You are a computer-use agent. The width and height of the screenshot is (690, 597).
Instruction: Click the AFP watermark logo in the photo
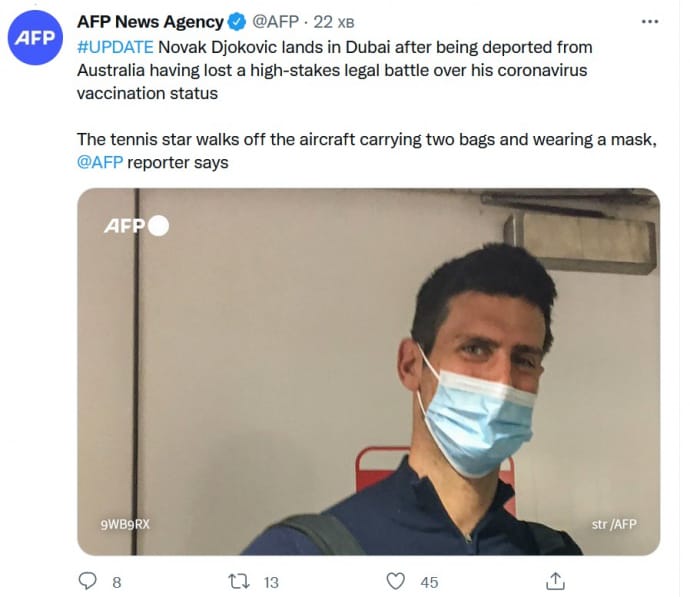click(136, 225)
